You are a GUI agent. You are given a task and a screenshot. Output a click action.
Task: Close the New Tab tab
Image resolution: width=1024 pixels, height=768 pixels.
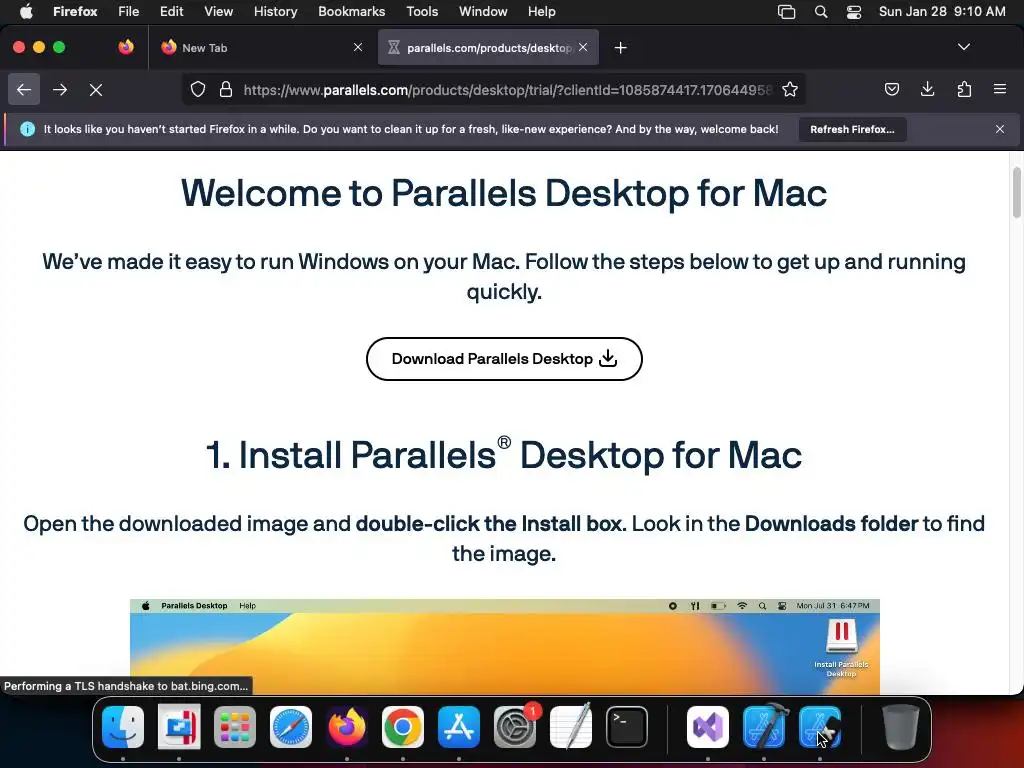tap(358, 47)
